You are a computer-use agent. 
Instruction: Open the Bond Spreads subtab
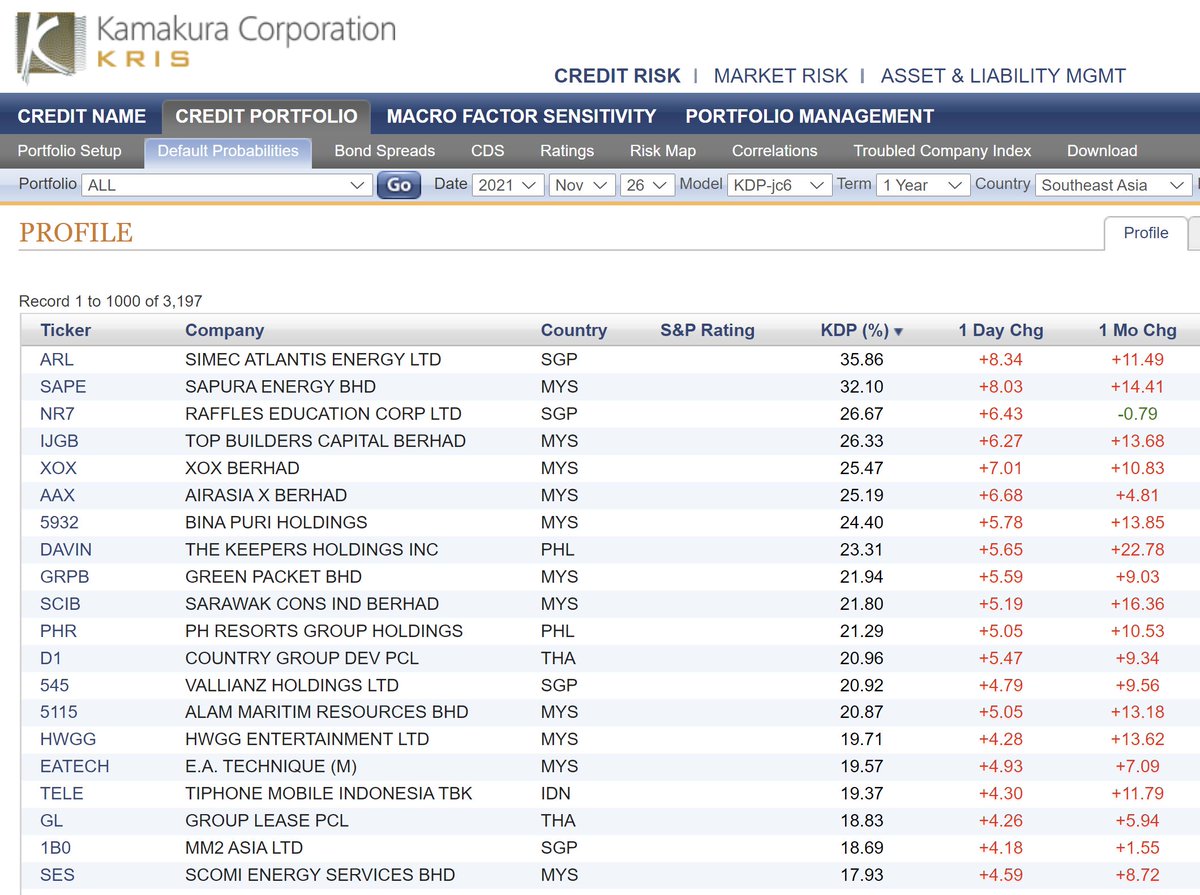[x=384, y=151]
